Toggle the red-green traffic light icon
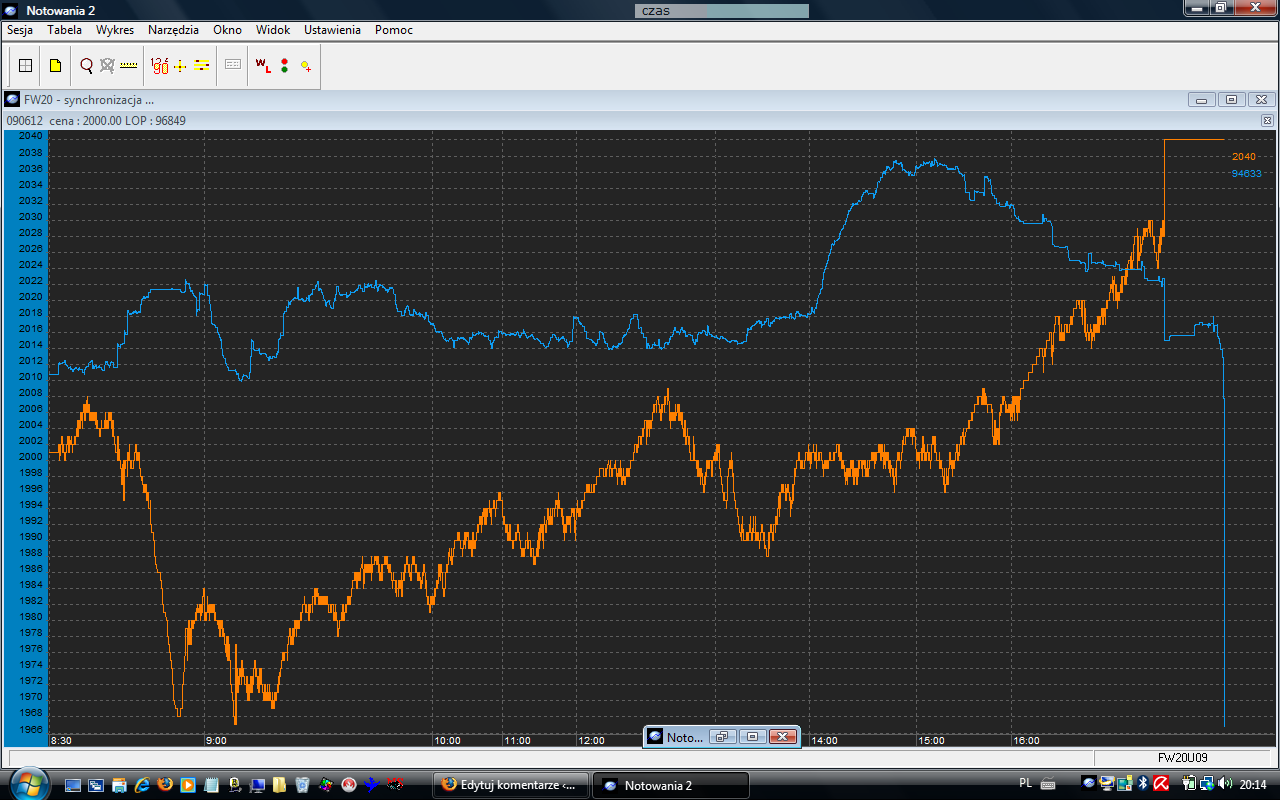This screenshot has height=800, width=1280. (284, 66)
